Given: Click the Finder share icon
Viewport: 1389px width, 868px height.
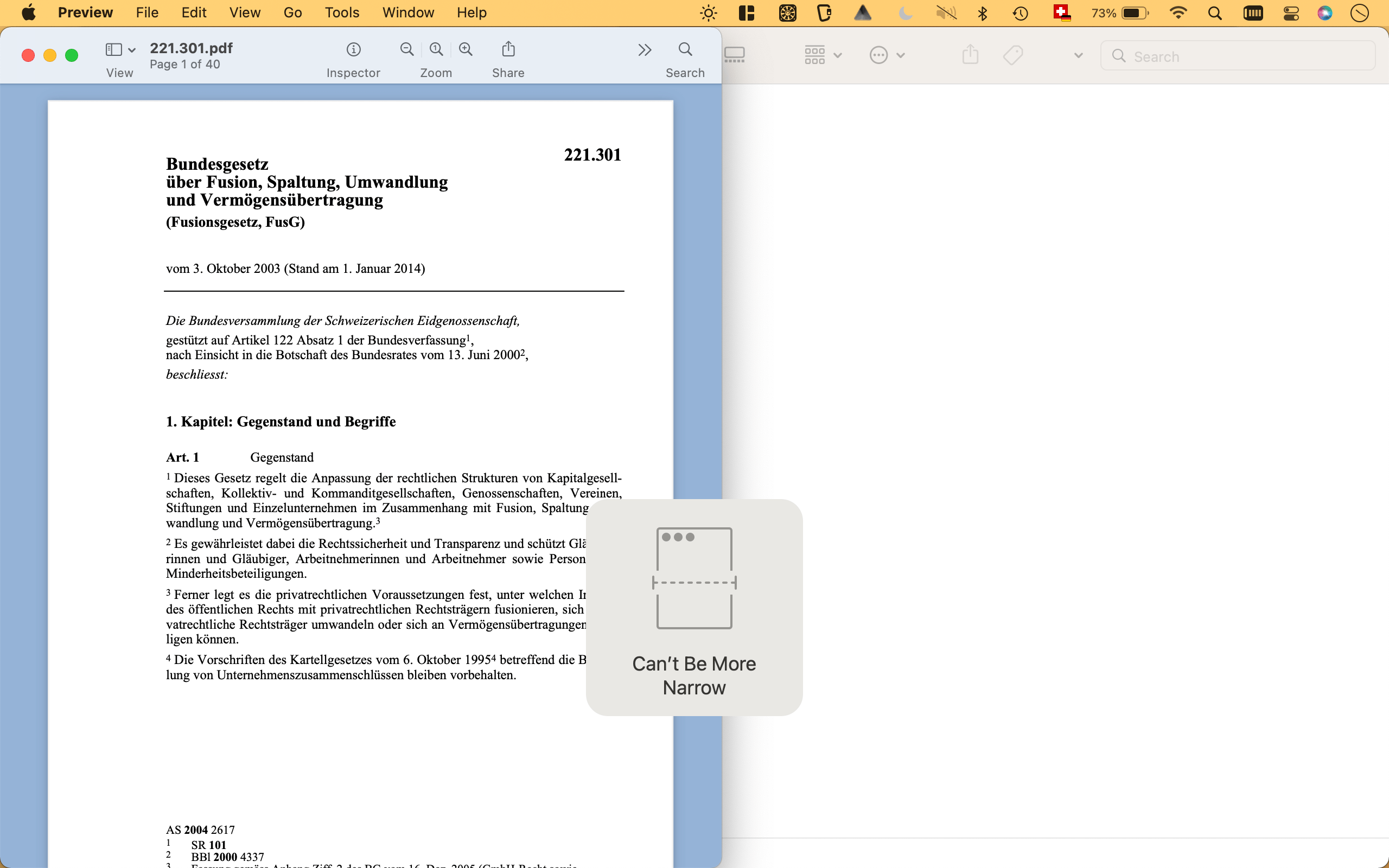Looking at the screenshot, I should tap(970, 55).
